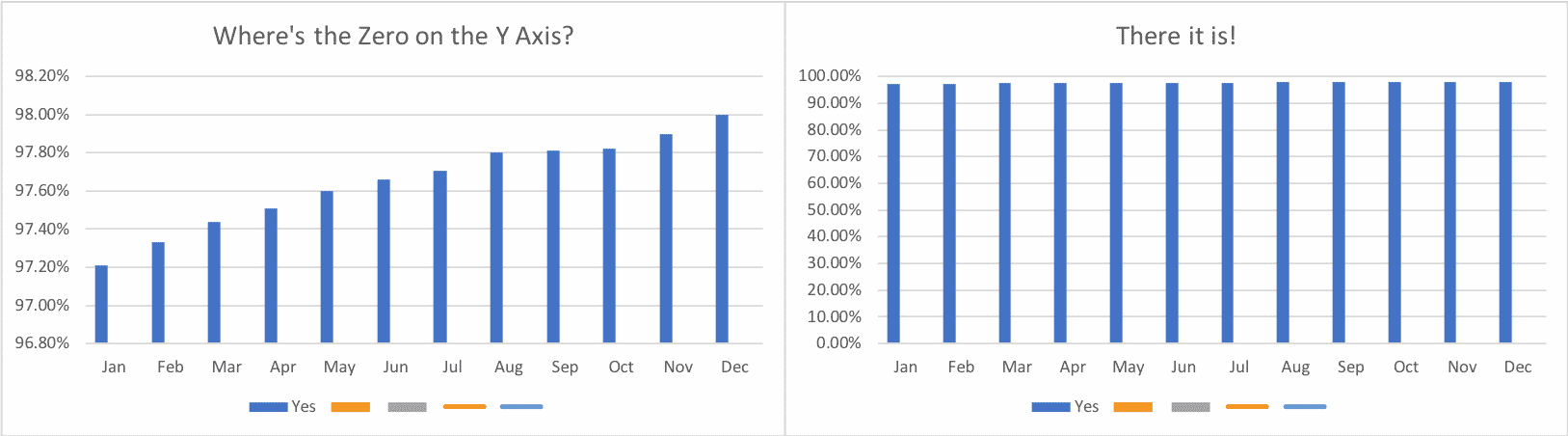Viewport: 1568px width, 436px height.
Task: Click the 96.80% y-axis label
Action: [42, 343]
